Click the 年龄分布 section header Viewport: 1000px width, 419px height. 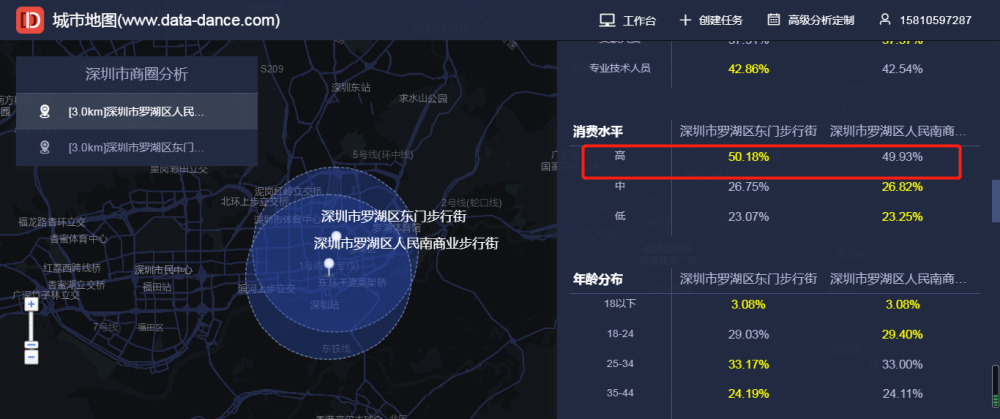[x=598, y=279]
